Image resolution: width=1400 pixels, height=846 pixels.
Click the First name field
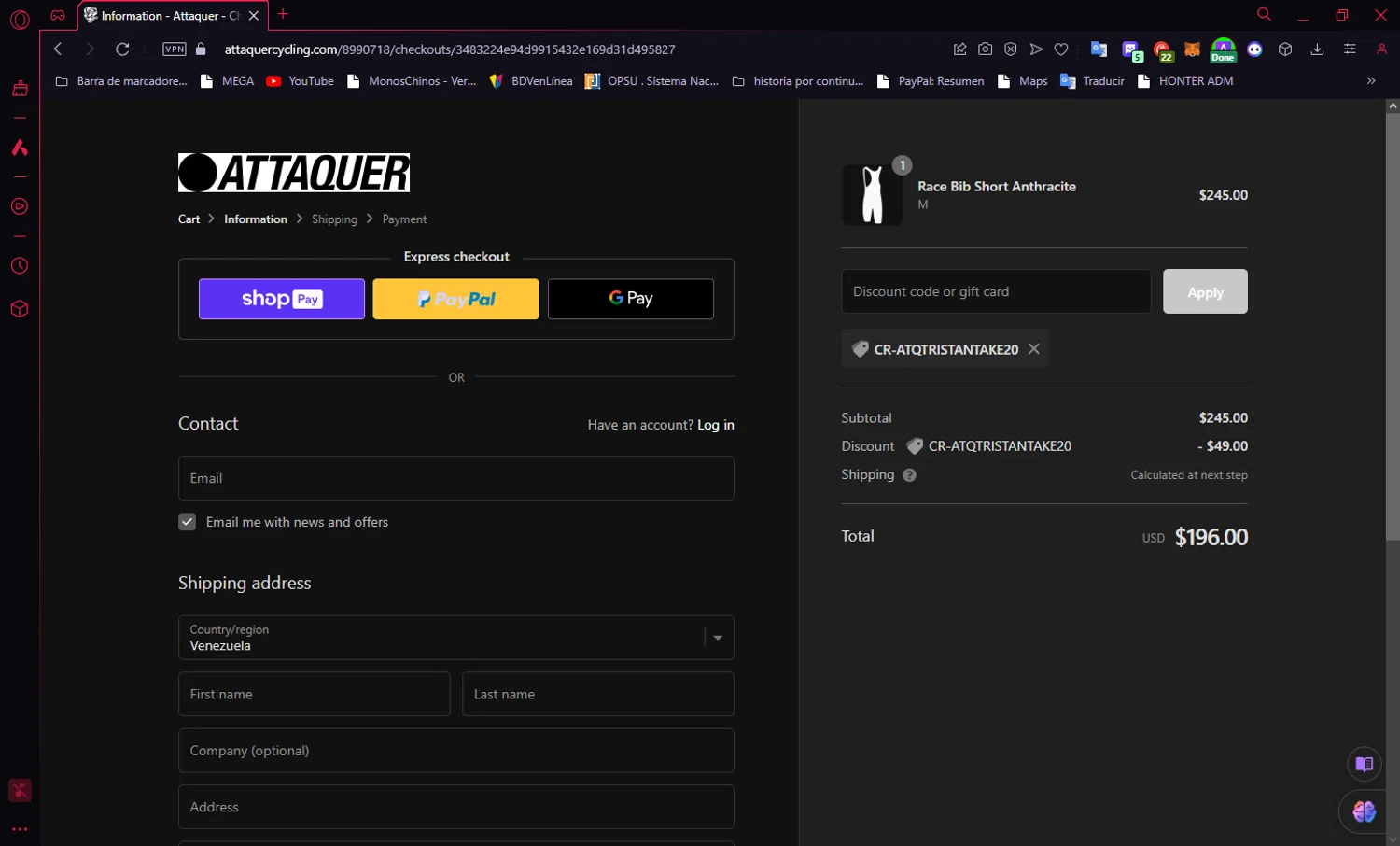(315, 694)
